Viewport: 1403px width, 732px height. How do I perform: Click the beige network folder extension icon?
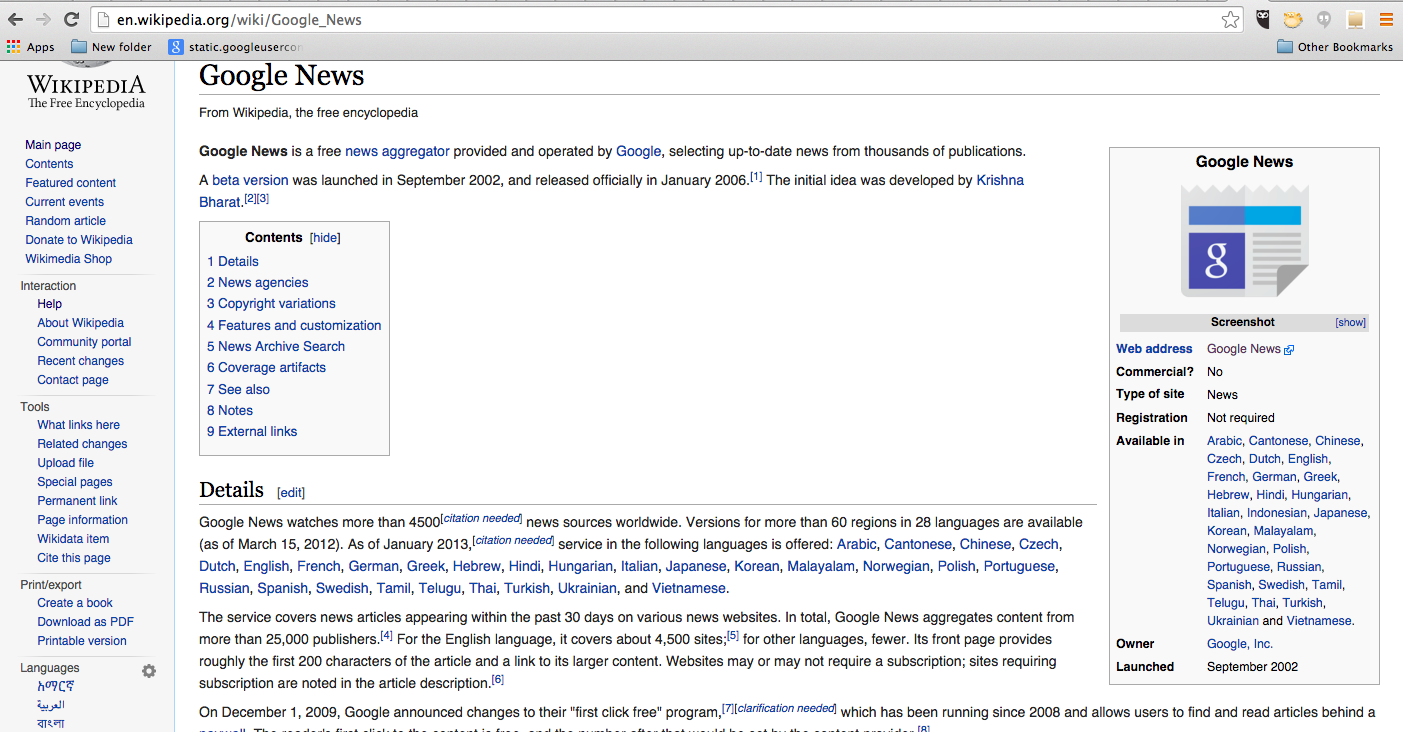point(1356,19)
